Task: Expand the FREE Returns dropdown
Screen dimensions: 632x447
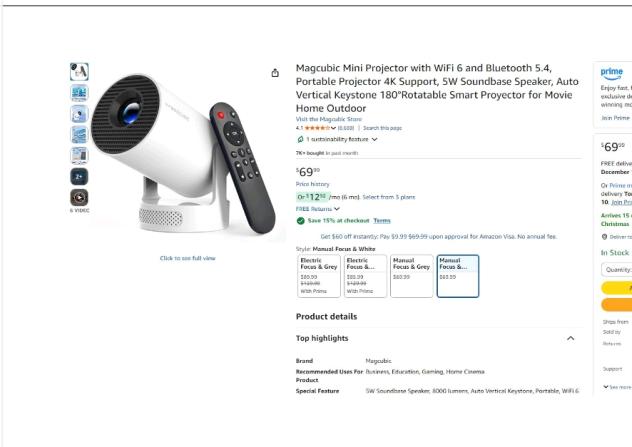Action: 337,209
